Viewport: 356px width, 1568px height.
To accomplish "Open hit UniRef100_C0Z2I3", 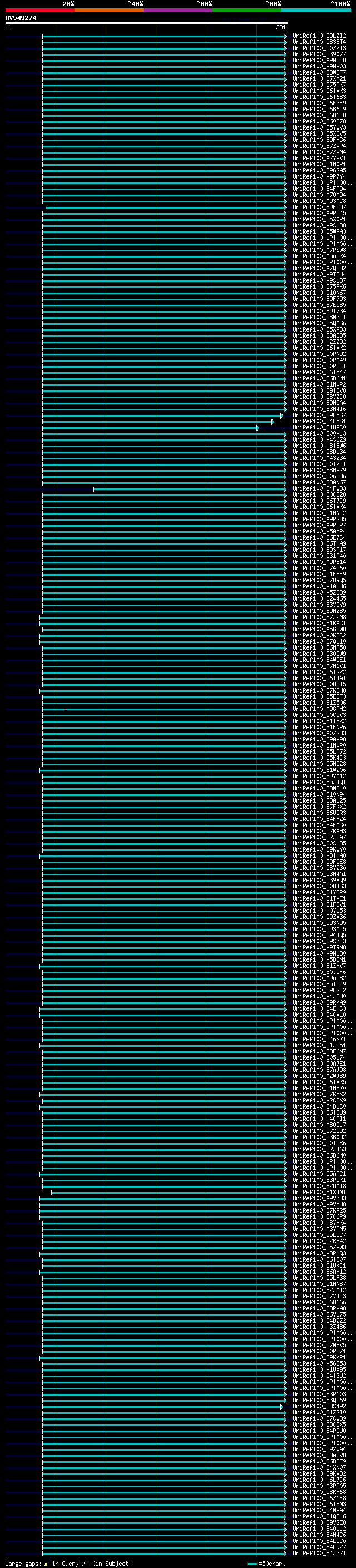I will coord(319,48).
